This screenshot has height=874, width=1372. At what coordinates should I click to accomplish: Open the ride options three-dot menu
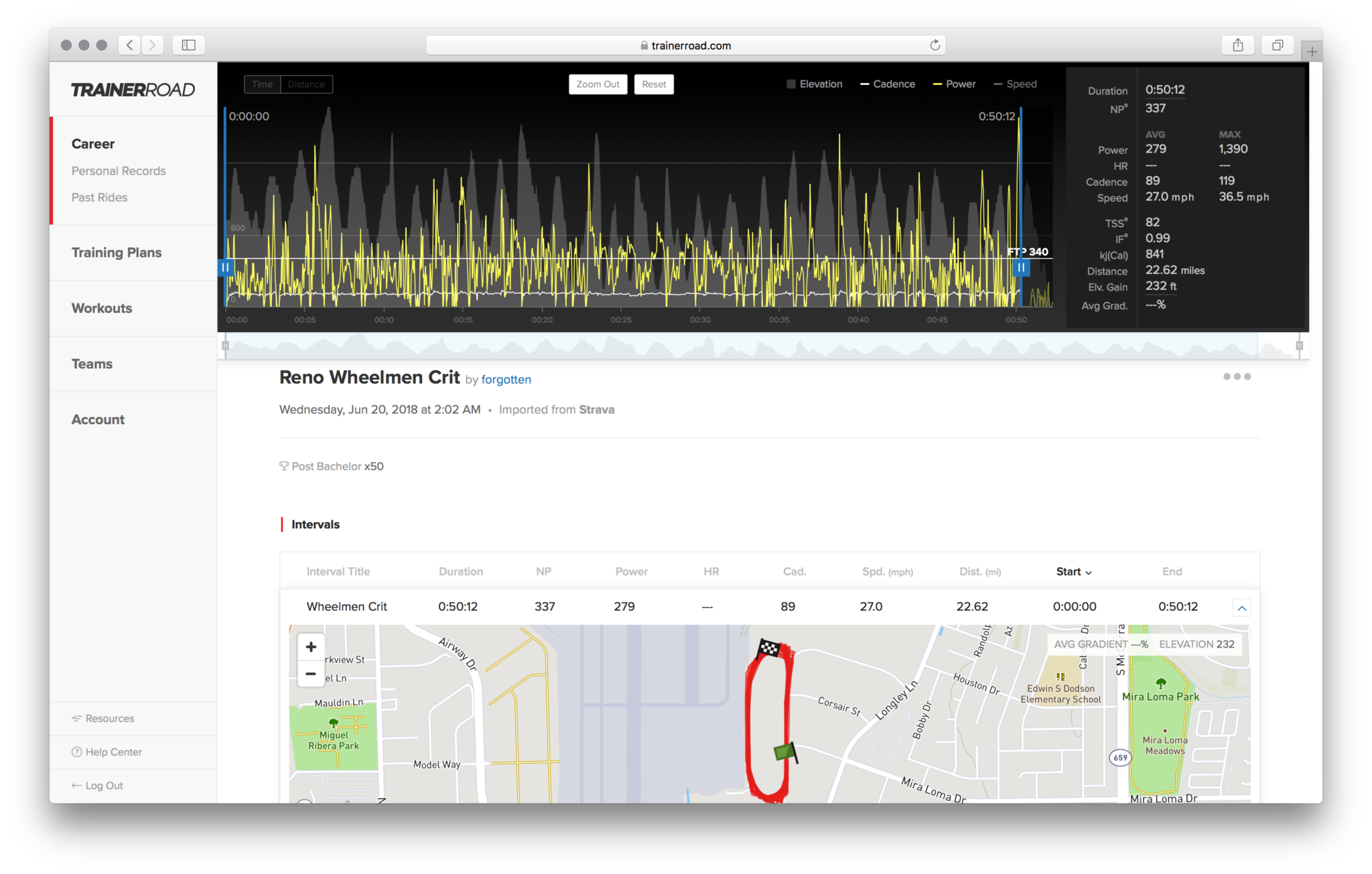[x=1237, y=376]
